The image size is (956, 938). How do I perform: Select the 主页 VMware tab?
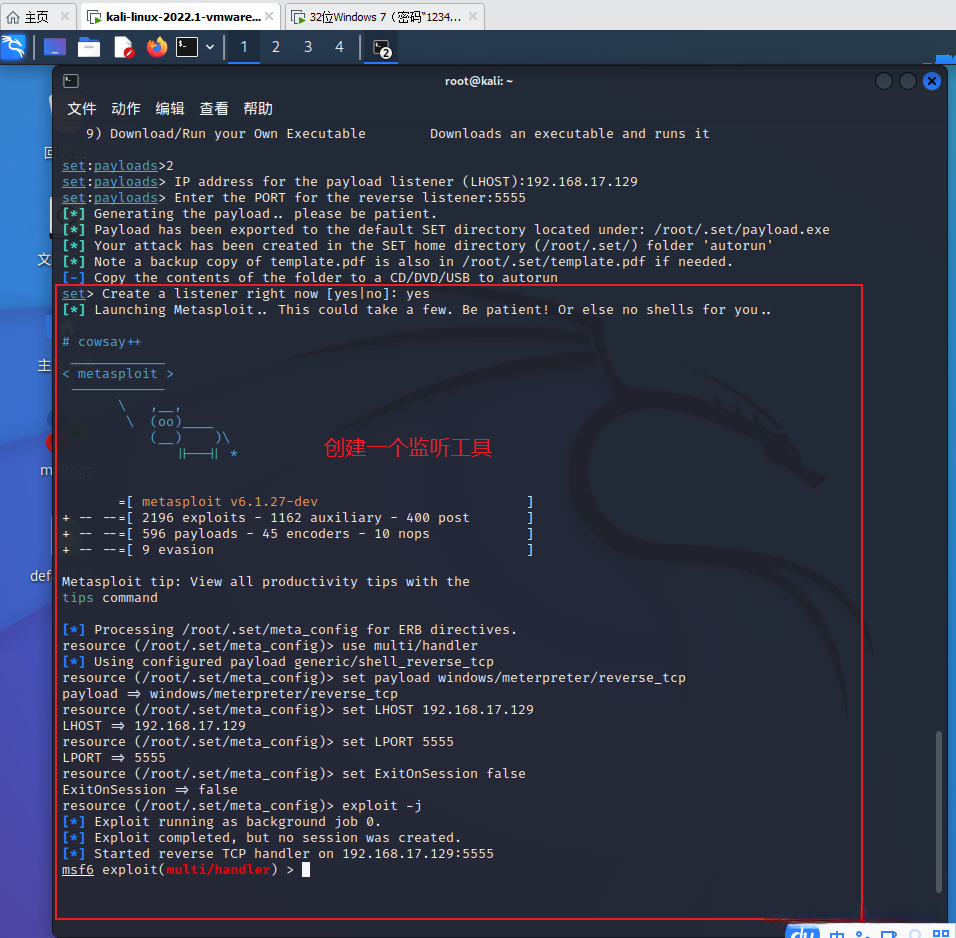pyautogui.click(x=36, y=16)
